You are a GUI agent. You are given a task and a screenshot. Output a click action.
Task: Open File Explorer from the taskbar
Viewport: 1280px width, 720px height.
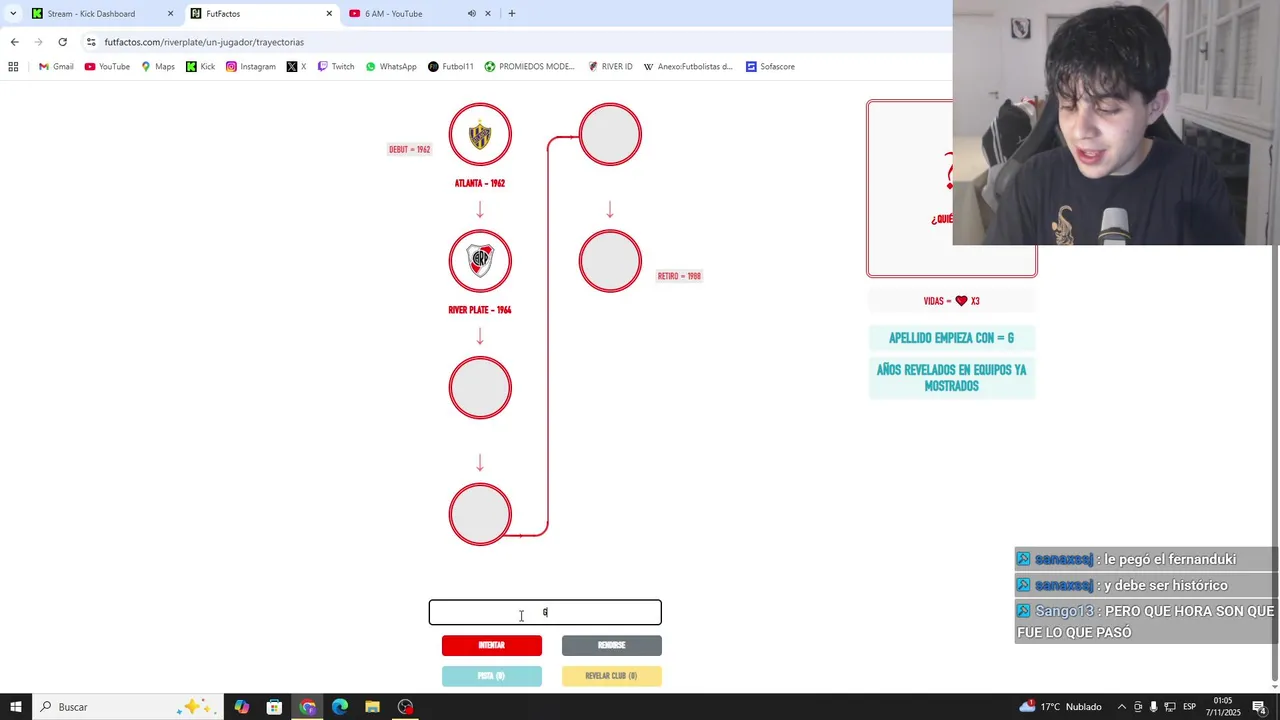click(372, 707)
